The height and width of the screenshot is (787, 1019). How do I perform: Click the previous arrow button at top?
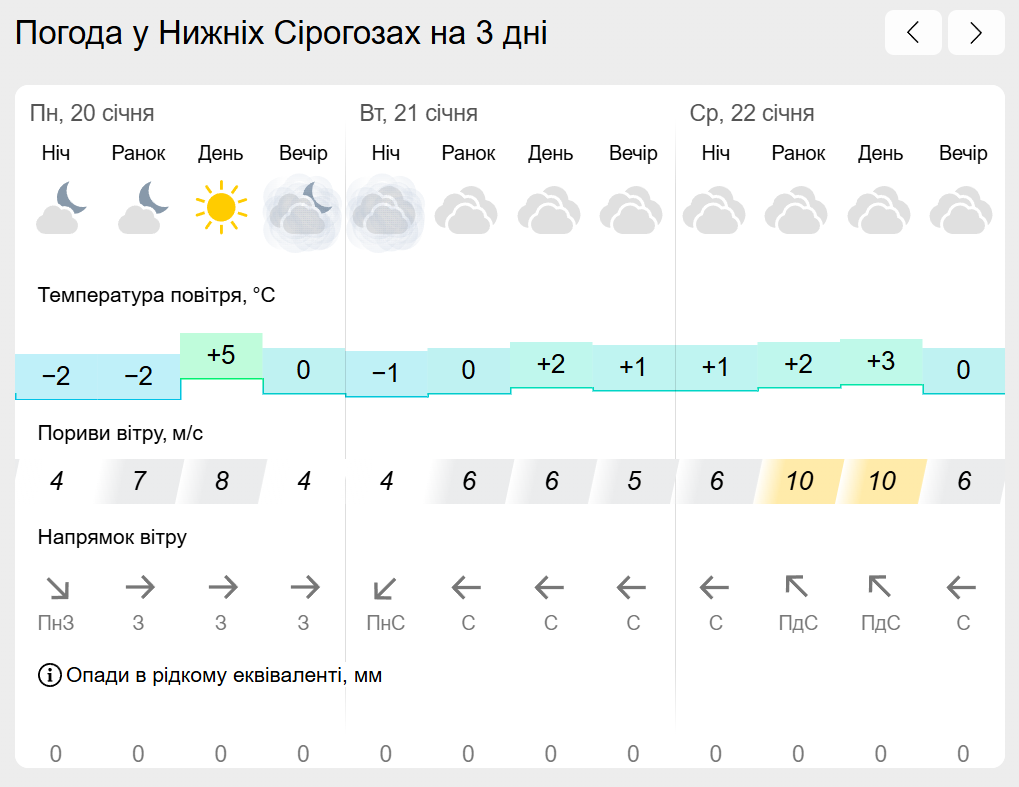pyautogui.click(x=913, y=32)
